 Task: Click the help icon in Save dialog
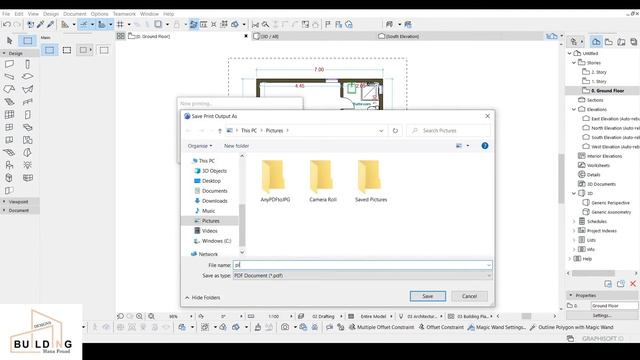click(484, 146)
